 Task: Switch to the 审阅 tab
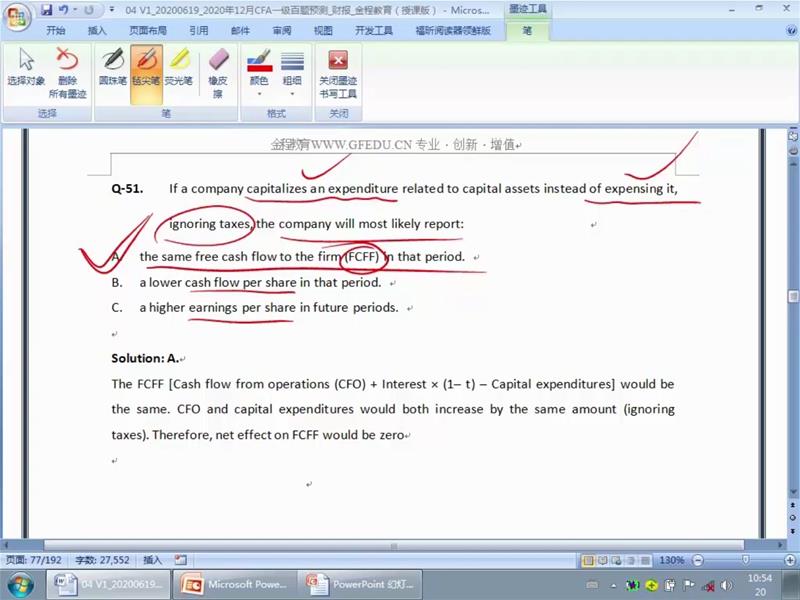click(282, 31)
